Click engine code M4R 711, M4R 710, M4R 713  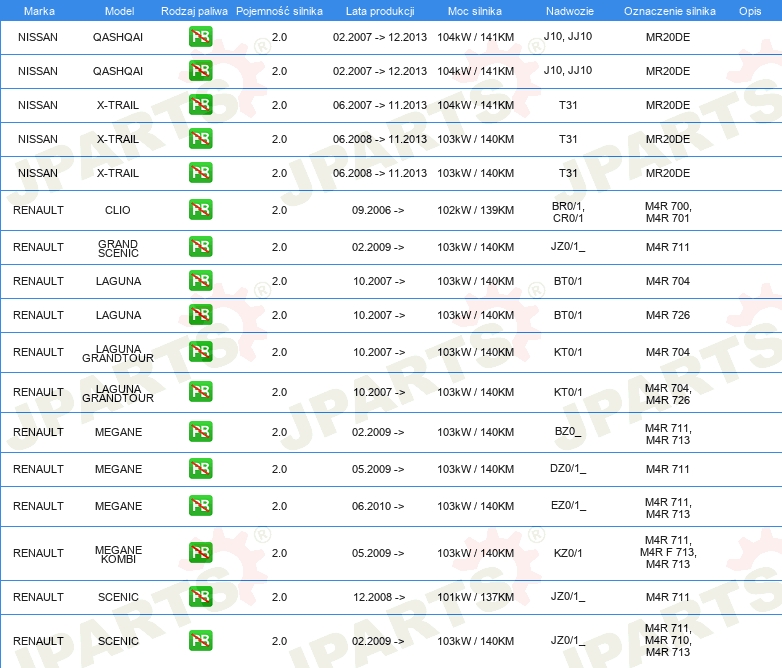pos(668,640)
